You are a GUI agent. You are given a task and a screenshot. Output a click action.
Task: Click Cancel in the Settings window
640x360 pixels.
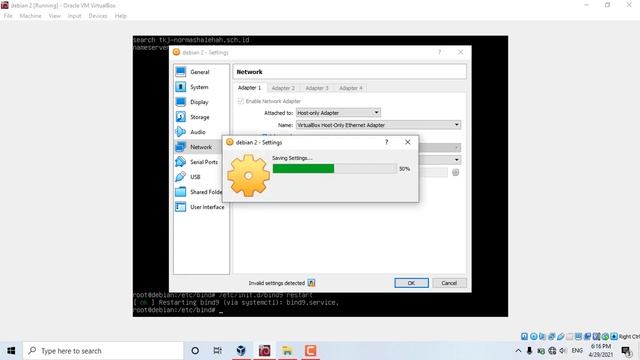(449, 283)
